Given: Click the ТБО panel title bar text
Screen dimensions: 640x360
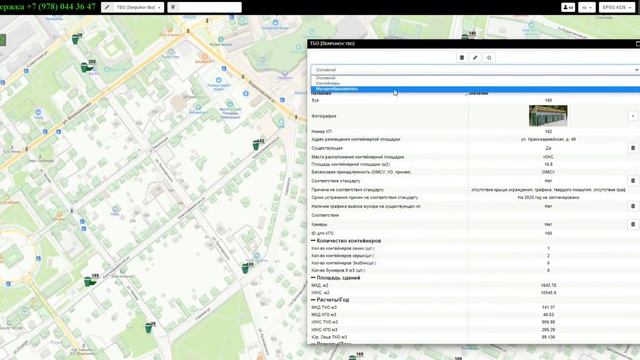Looking at the screenshot, I should pos(332,44).
